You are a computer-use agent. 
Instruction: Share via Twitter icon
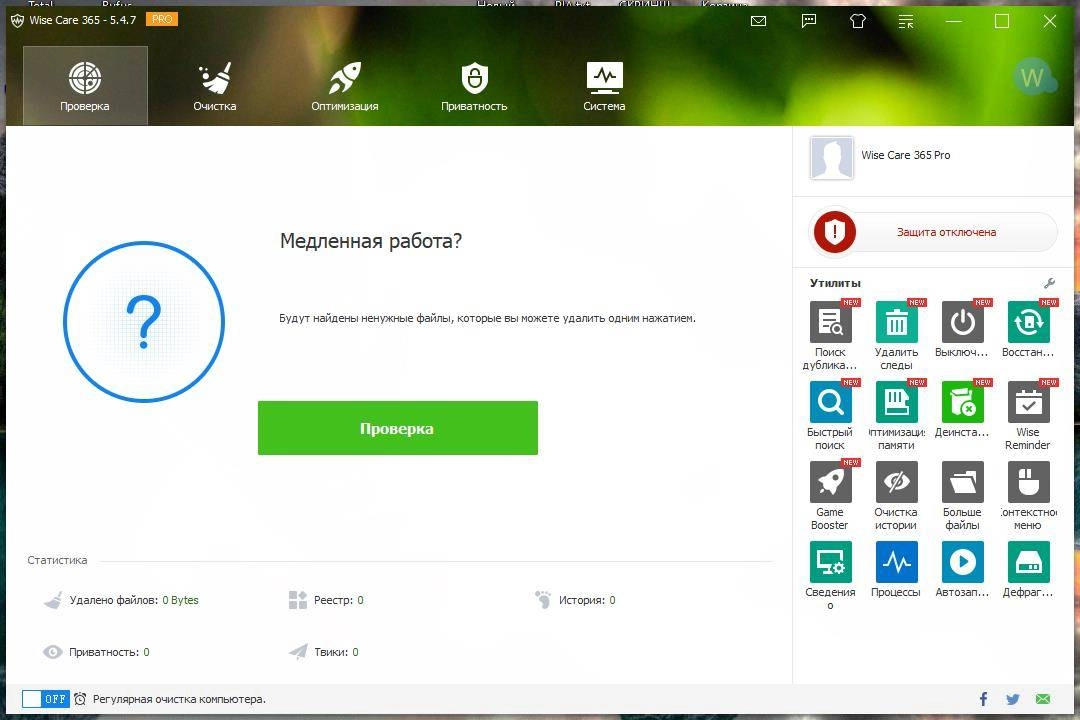(1012, 699)
